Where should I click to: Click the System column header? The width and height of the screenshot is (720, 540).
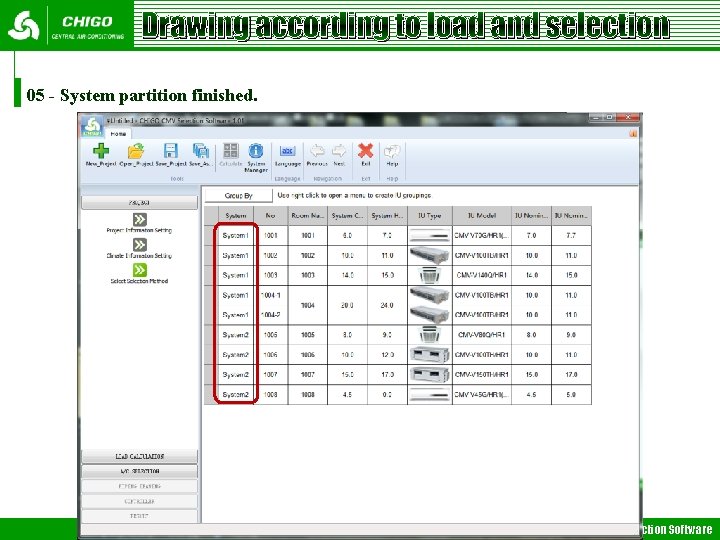[236, 216]
